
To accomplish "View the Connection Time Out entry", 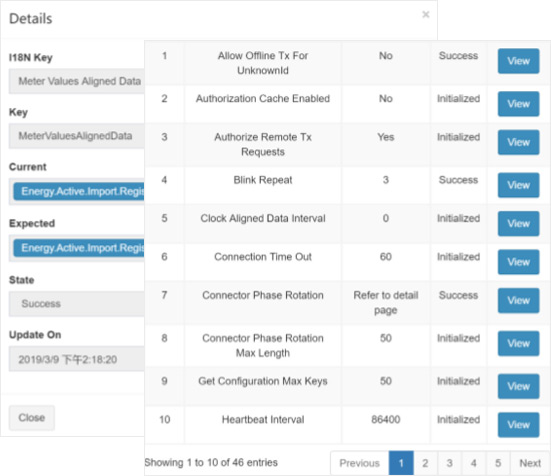I will (x=518, y=262).
